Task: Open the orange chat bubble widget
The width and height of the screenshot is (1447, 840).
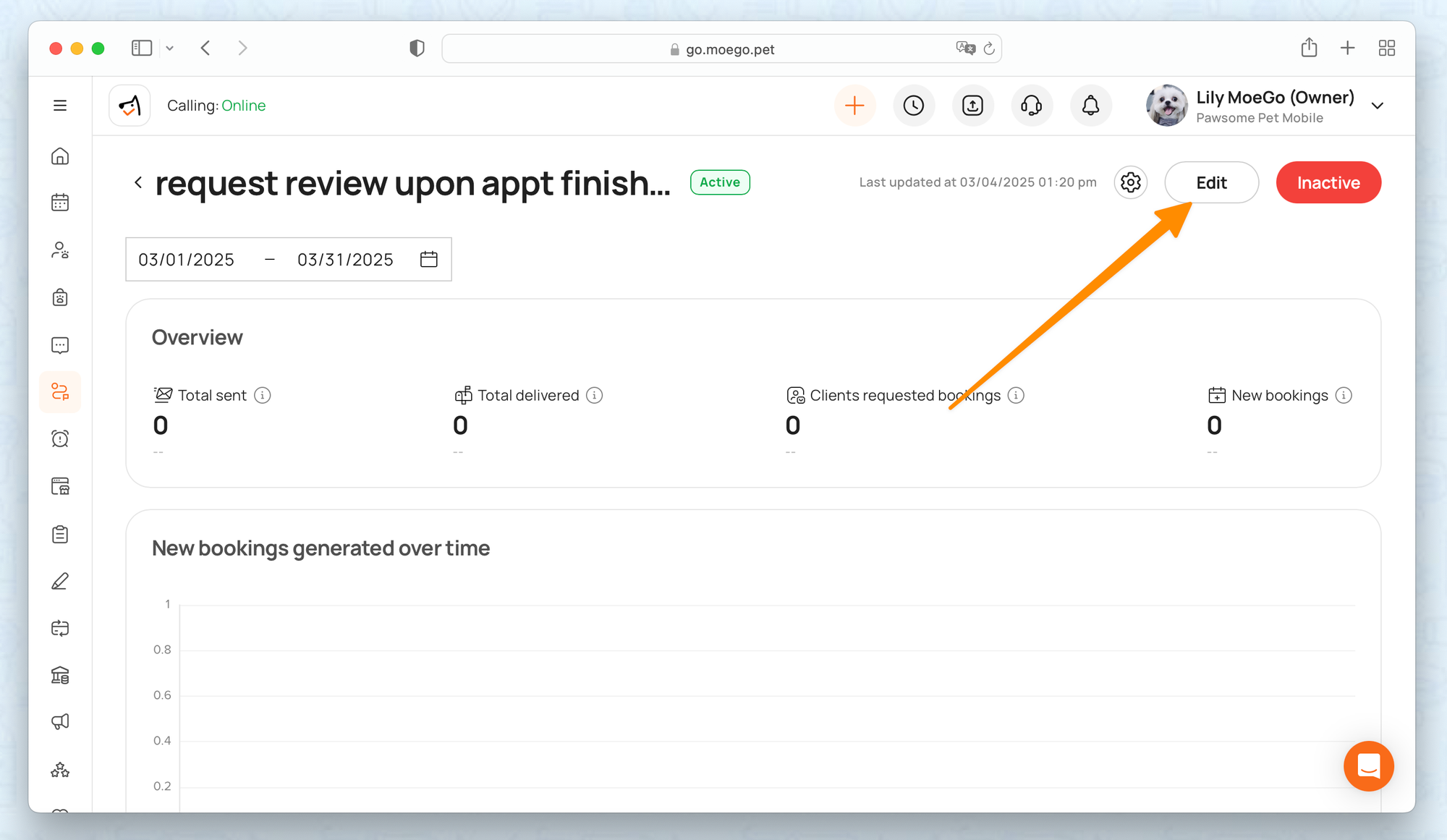Action: tap(1368, 765)
